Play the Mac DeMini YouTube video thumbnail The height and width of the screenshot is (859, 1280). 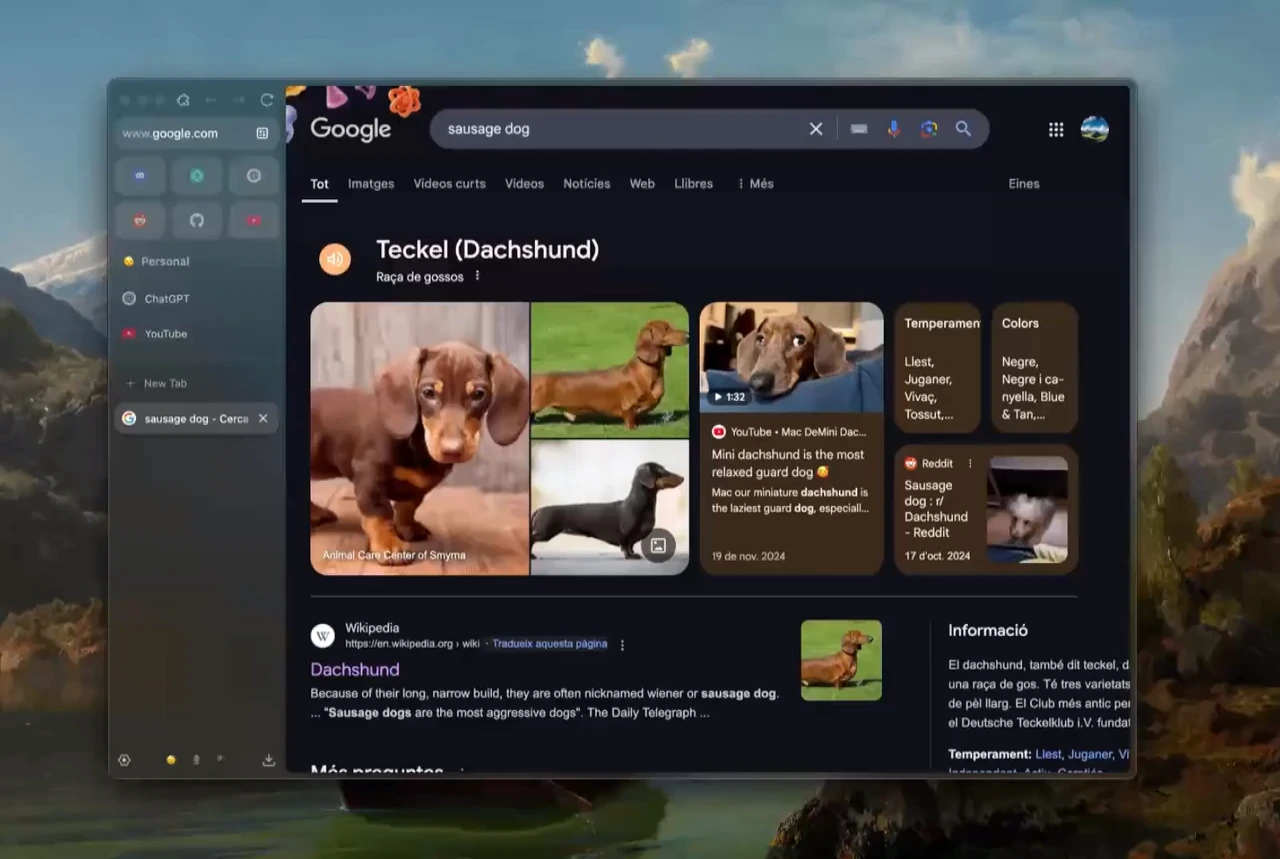[x=791, y=356]
